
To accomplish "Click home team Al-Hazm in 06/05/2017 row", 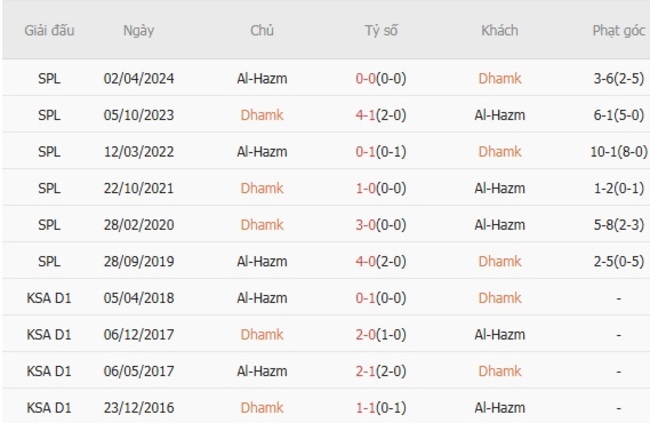I will 262,371.
